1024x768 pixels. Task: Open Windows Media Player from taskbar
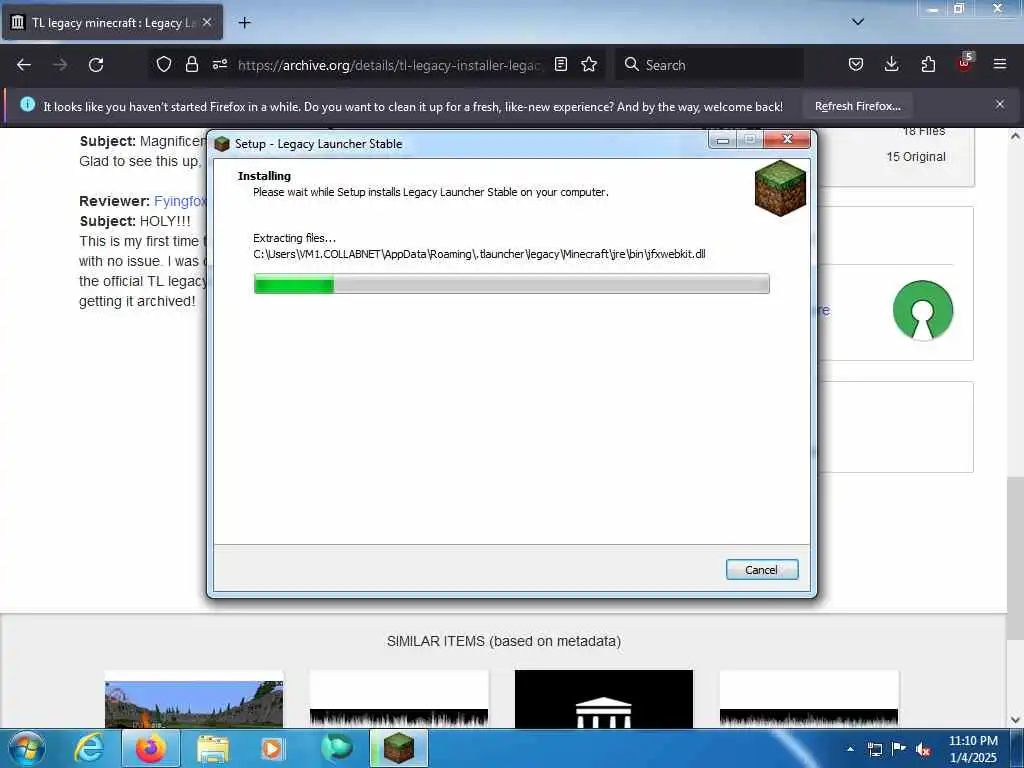[x=272, y=748]
